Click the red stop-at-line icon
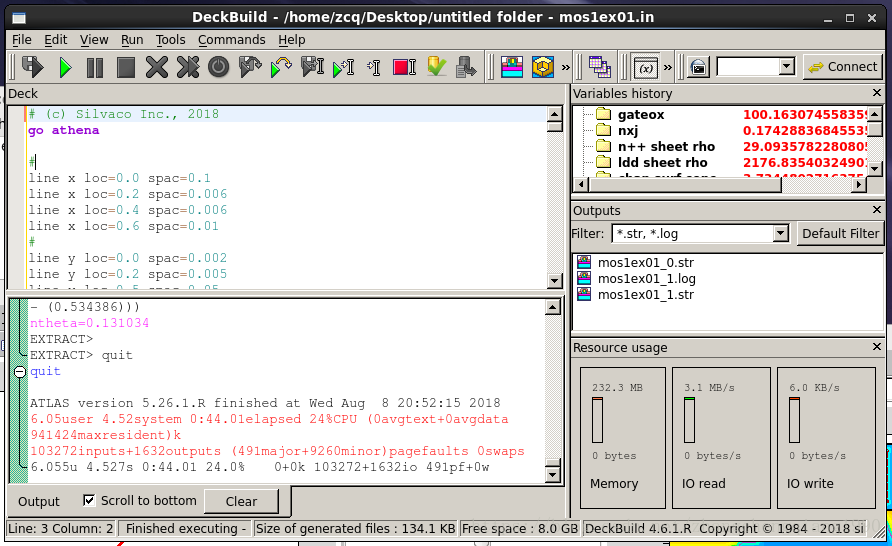Viewport: 892px width, 546px height. click(404, 67)
